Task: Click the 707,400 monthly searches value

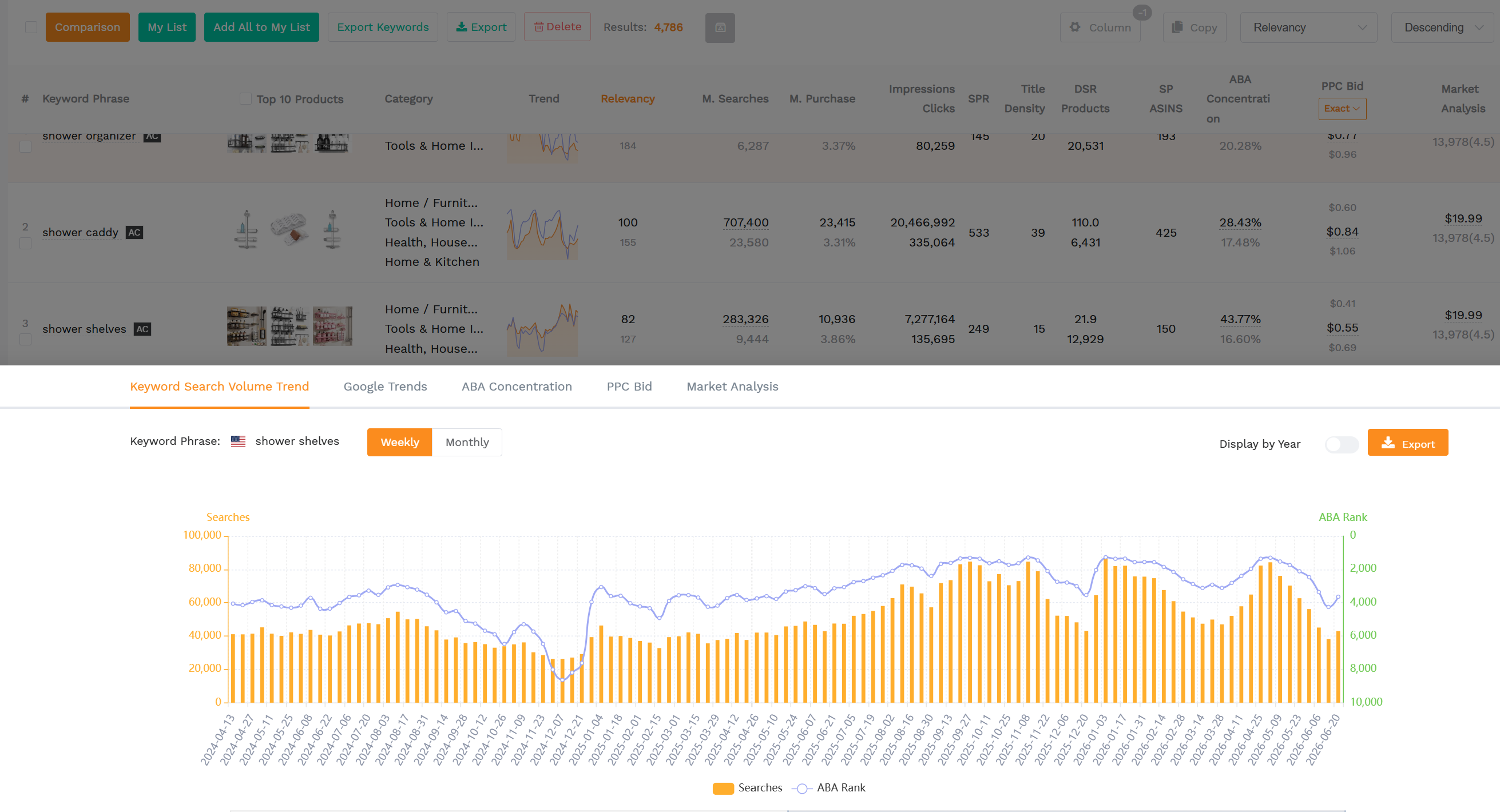Action: (745, 223)
